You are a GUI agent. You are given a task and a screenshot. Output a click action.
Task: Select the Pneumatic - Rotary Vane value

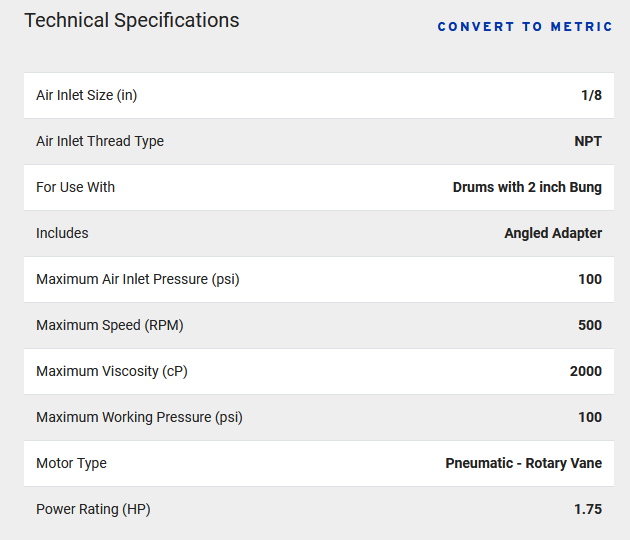click(524, 463)
